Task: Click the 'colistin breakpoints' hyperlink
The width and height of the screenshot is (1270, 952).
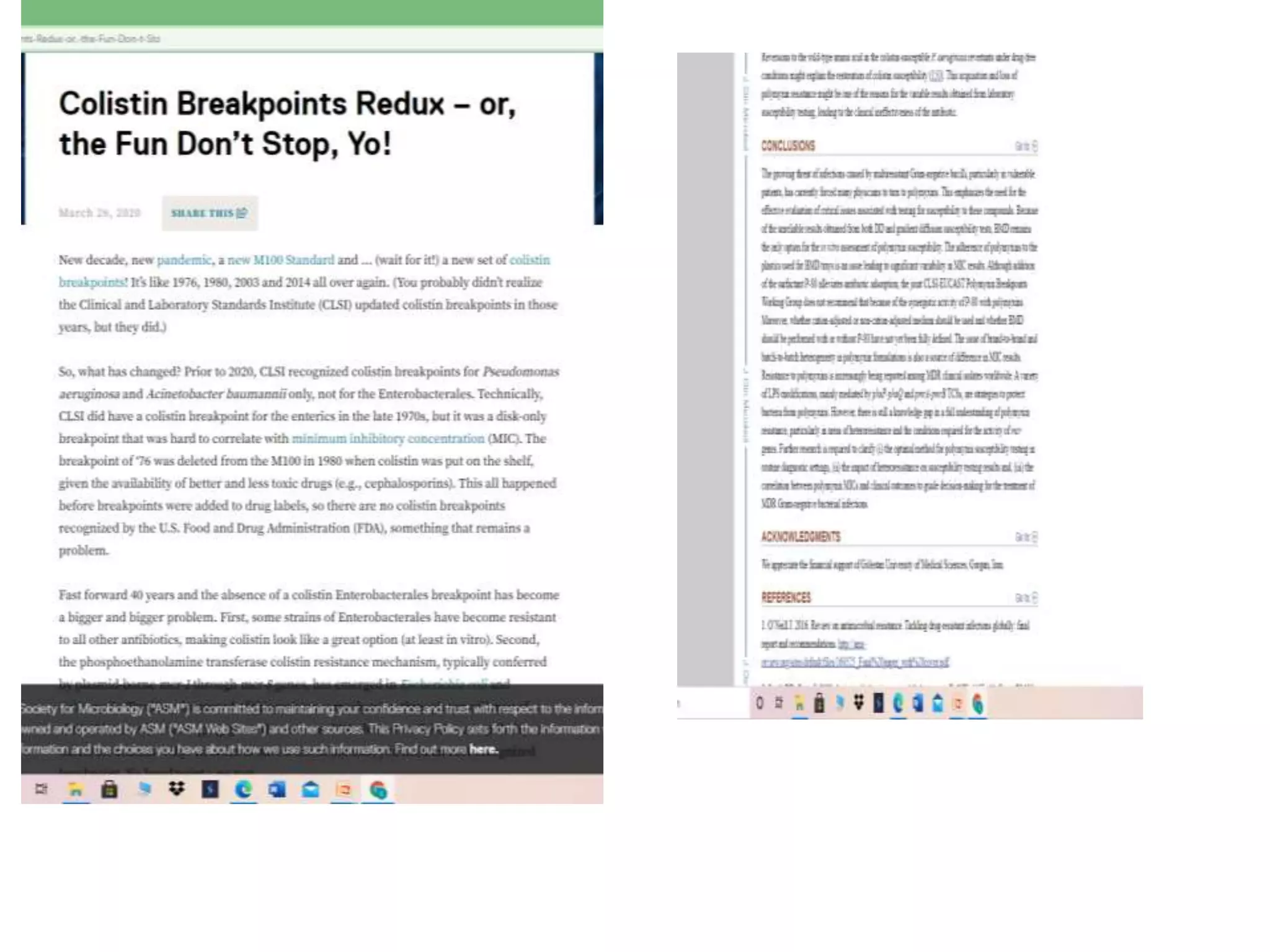Action: click(x=529, y=260)
